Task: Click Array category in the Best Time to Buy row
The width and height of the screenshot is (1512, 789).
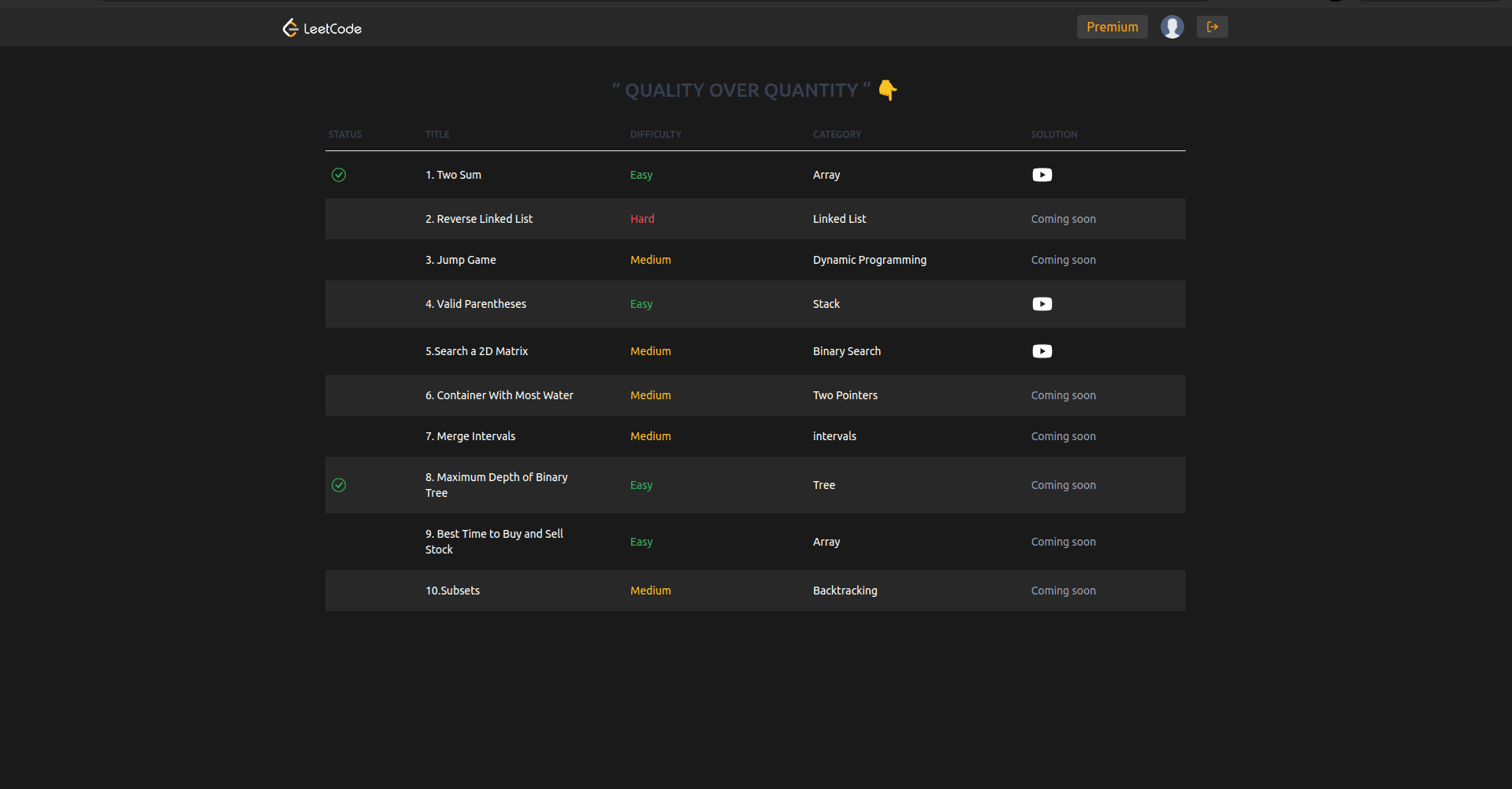Action: point(827,542)
